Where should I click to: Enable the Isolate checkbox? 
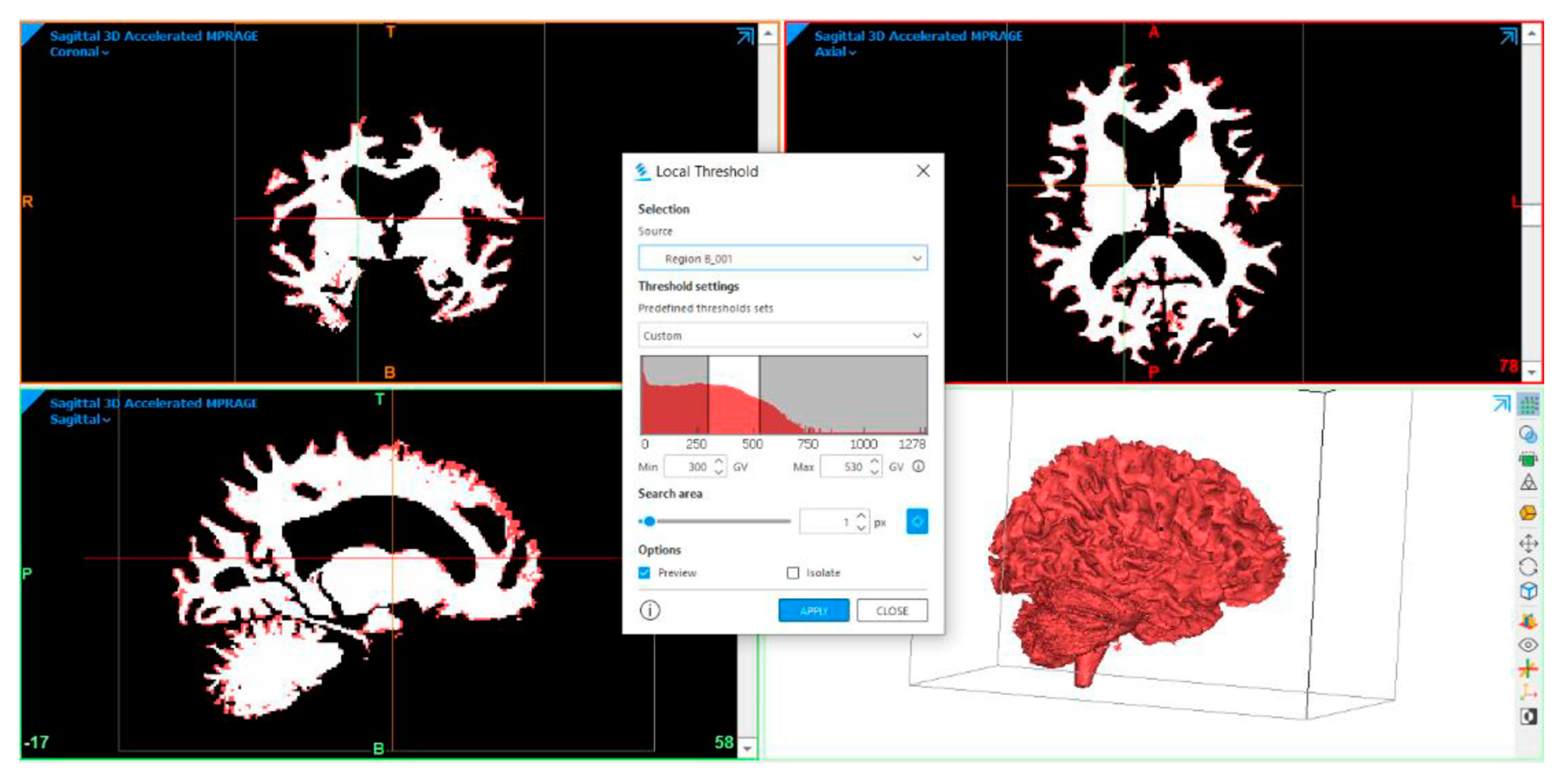pyautogui.click(x=792, y=573)
